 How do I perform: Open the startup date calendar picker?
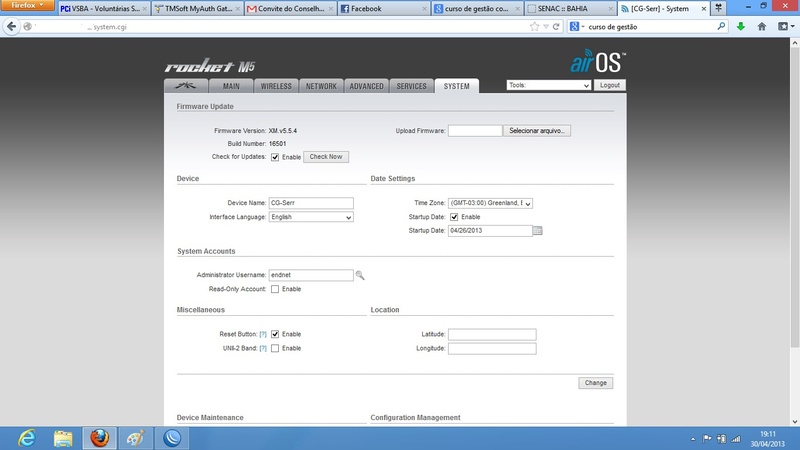point(537,231)
